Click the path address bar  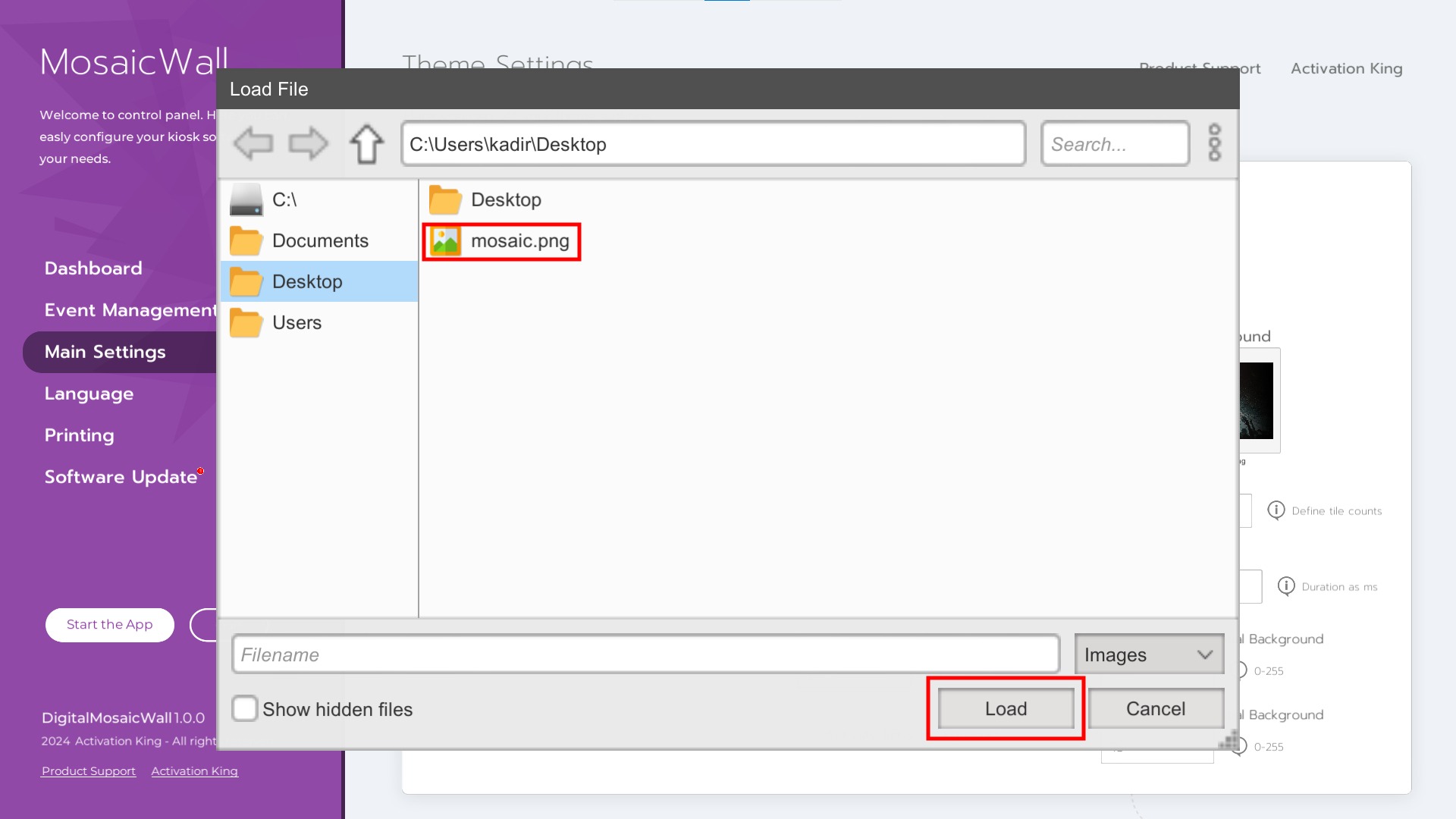(x=713, y=144)
